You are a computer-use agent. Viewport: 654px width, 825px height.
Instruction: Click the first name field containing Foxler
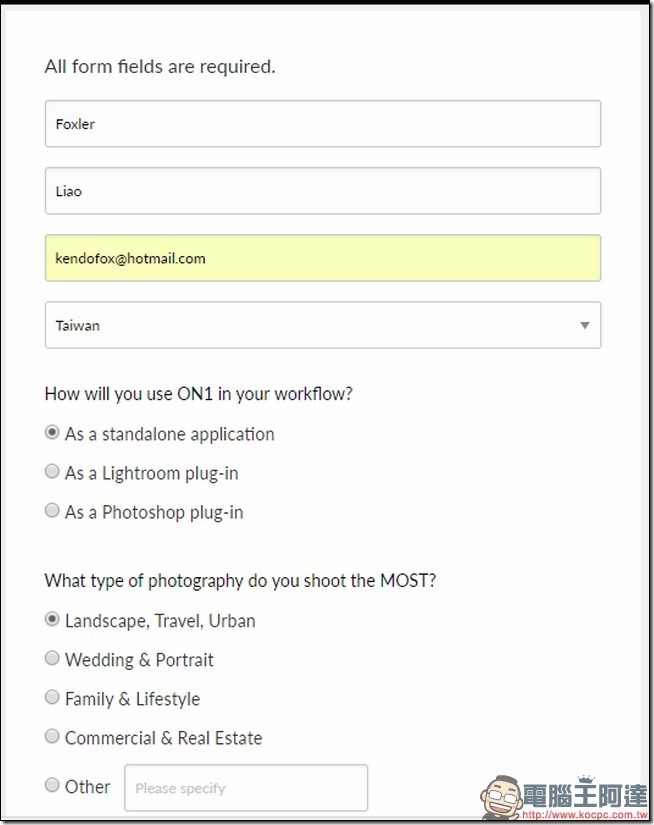click(323, 124)
